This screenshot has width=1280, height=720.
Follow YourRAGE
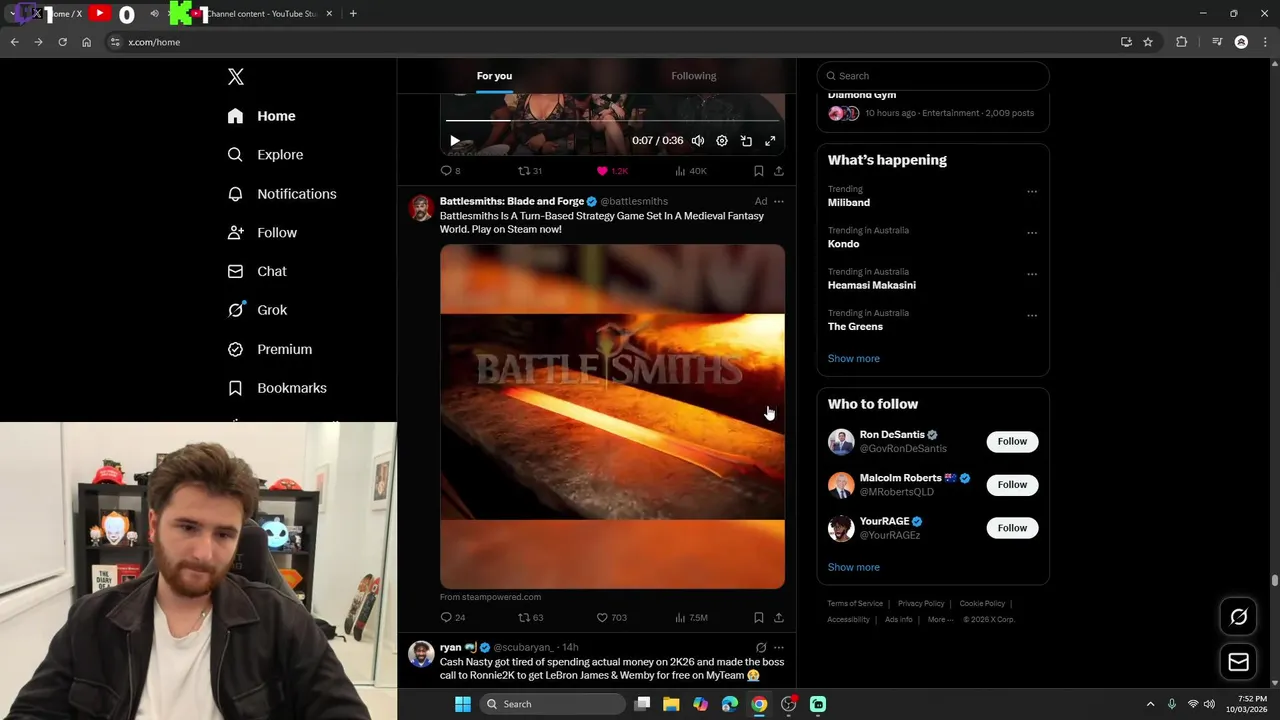[x=1012, y=528]
